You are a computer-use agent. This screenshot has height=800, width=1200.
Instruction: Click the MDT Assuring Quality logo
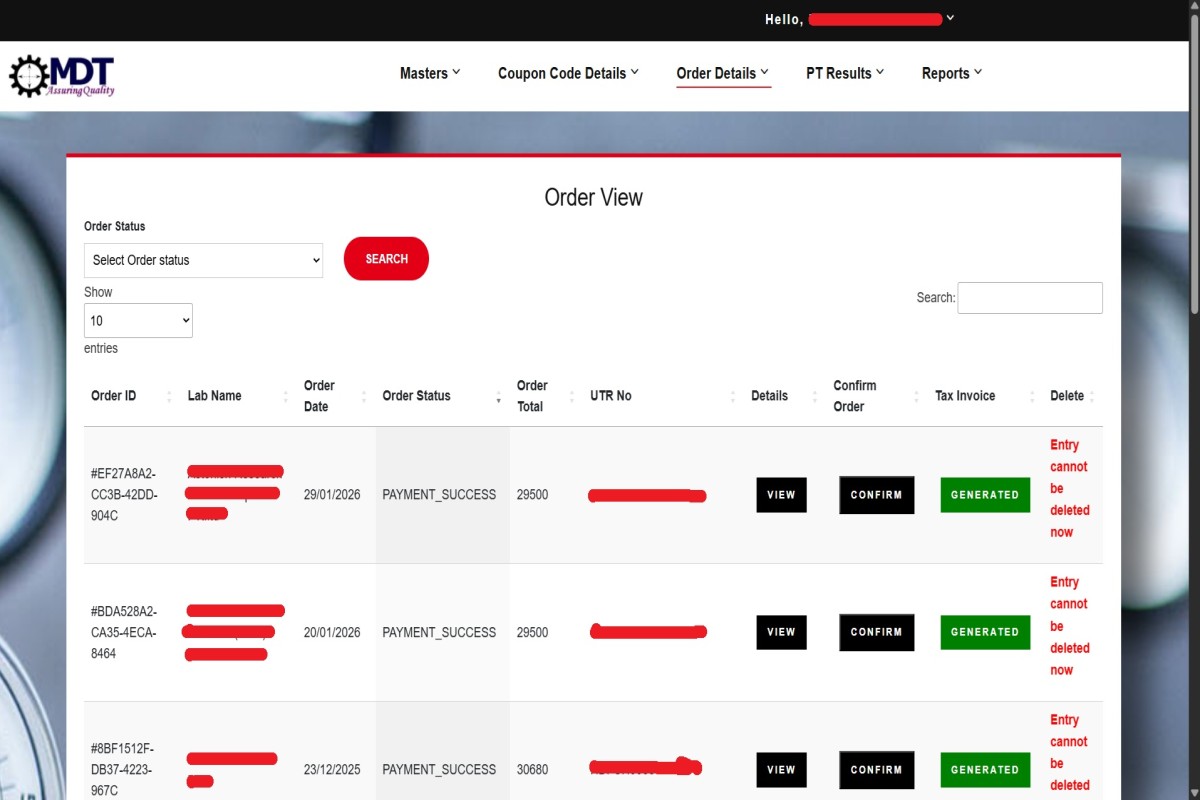62,76
